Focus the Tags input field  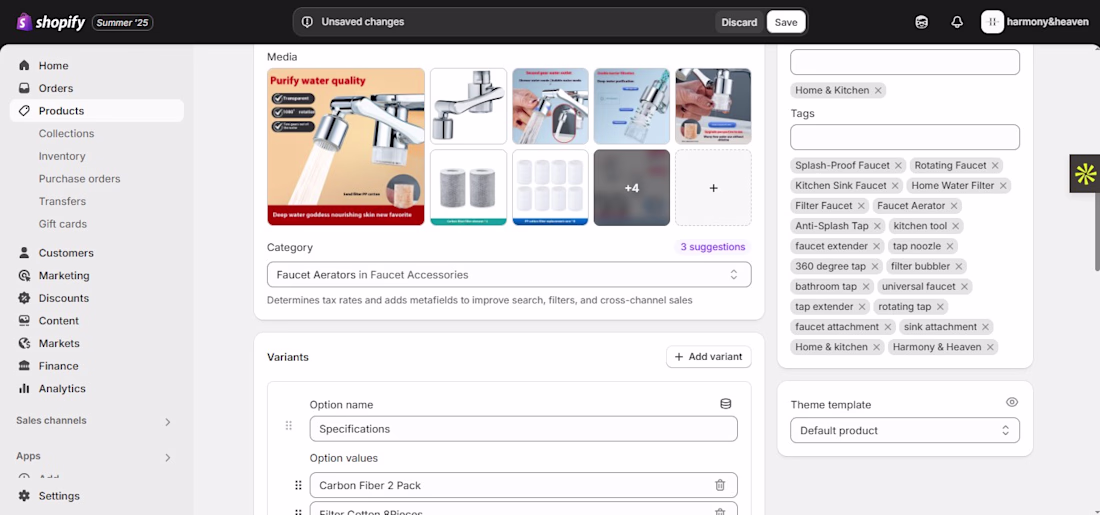[x=905, y=137]
